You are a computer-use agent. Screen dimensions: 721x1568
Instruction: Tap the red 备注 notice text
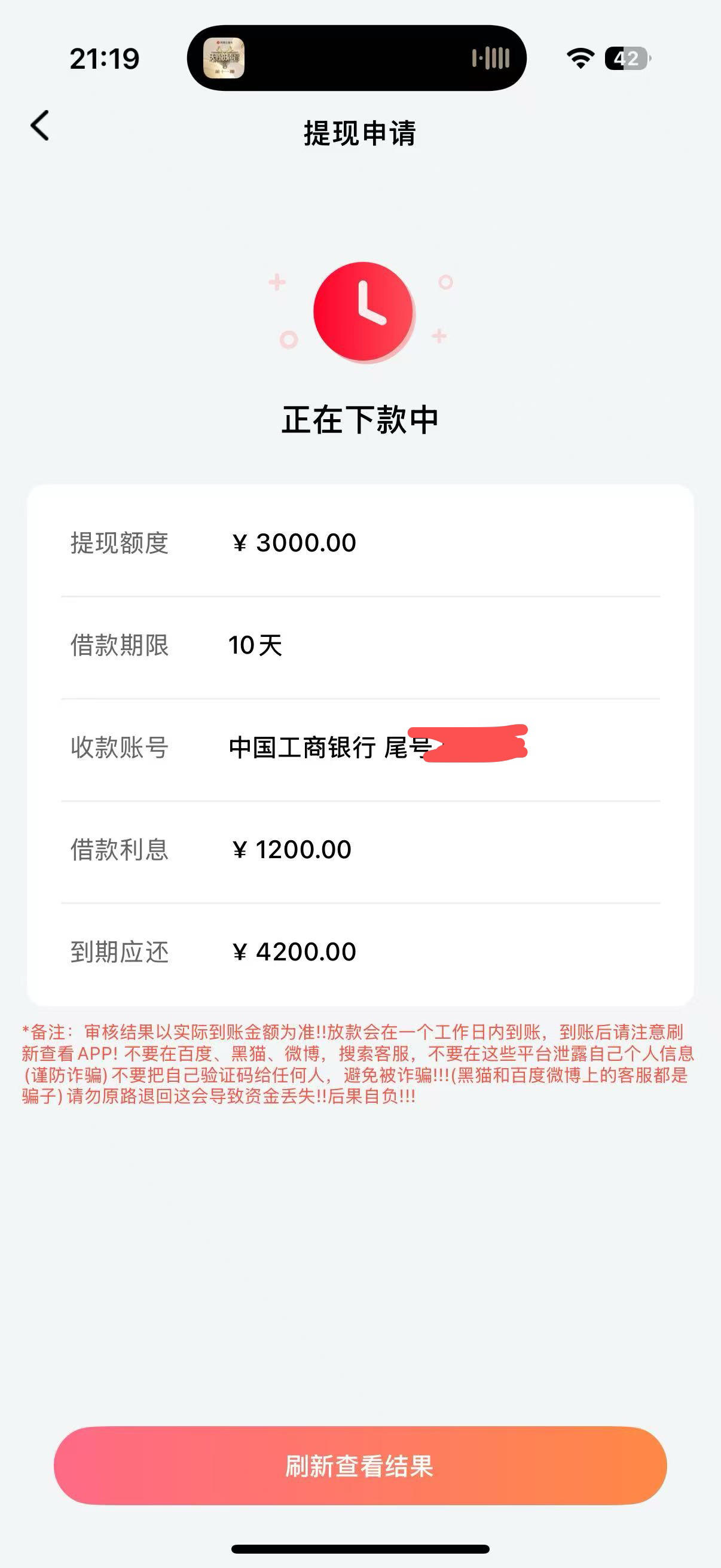(x=358, y=1064)
